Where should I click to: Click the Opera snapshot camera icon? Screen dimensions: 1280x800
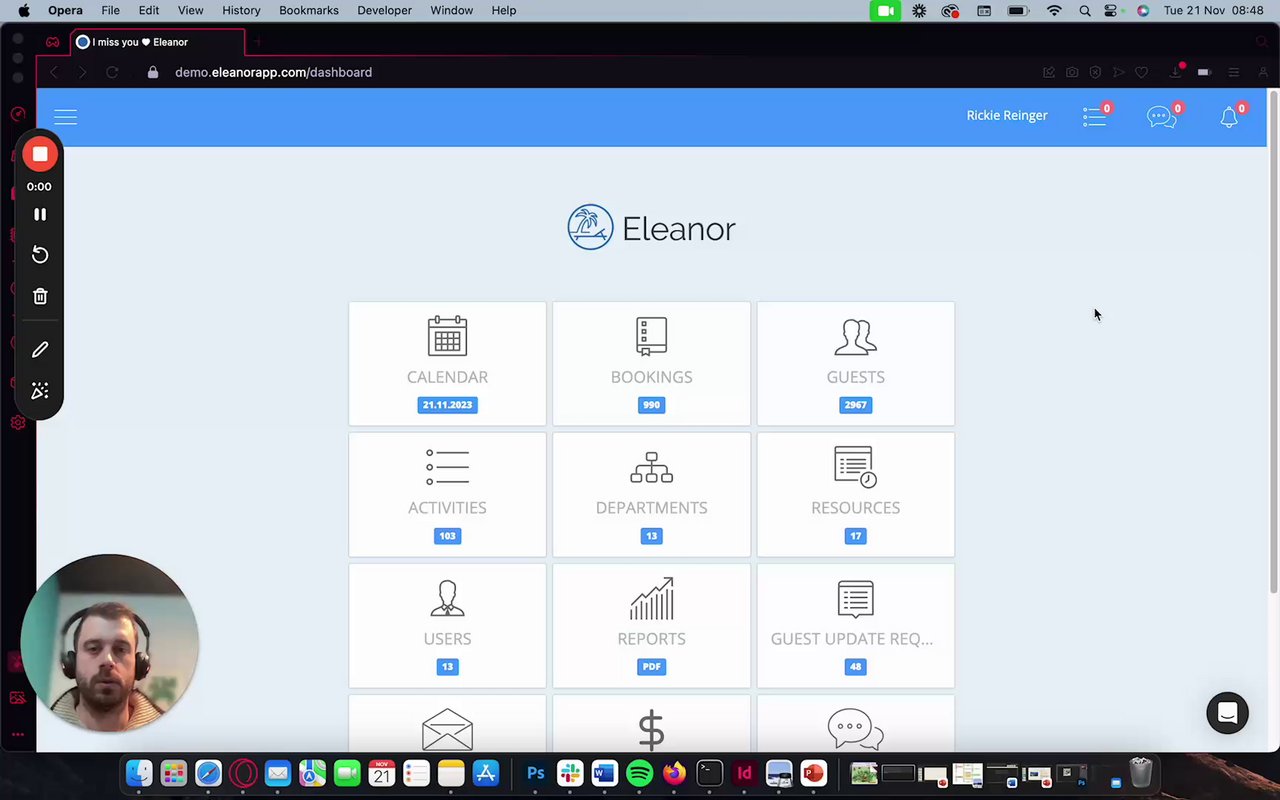(x=1072, y=72)
